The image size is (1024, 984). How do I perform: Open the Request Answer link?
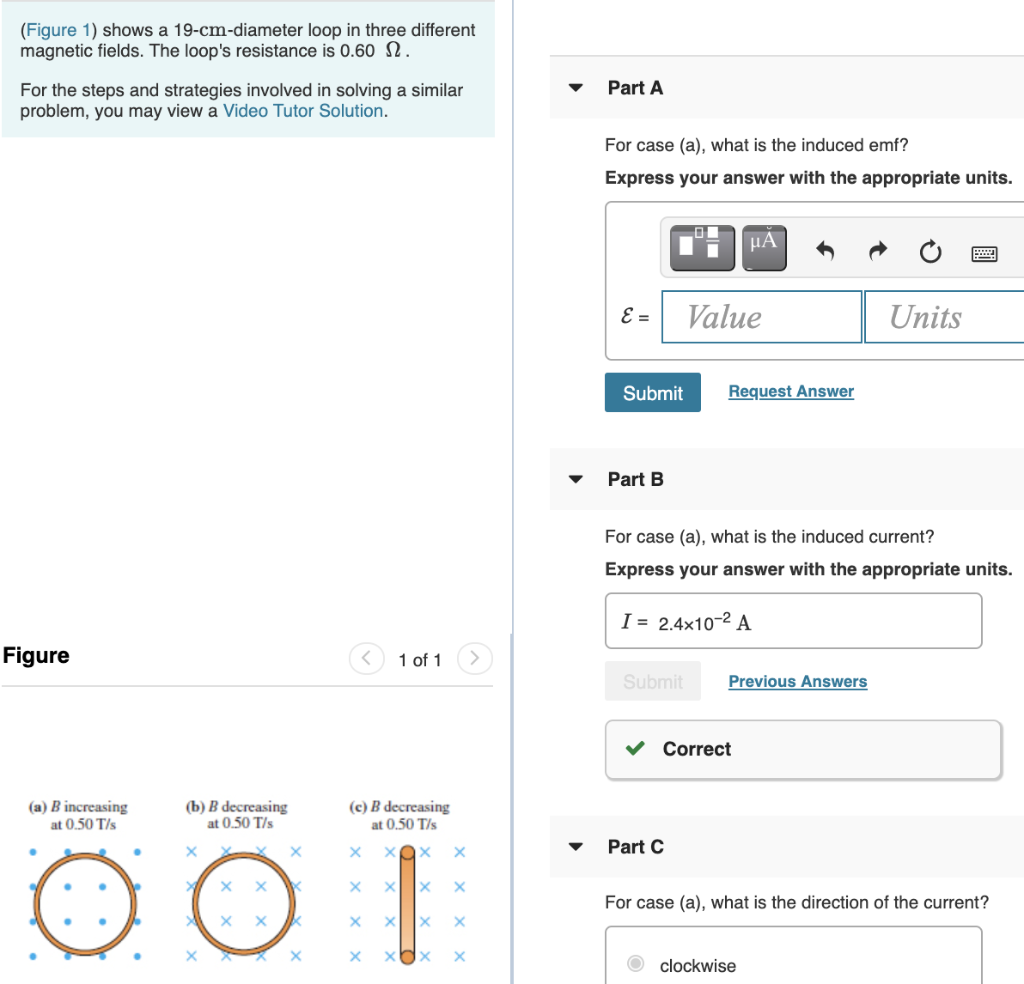[x=791, y=391]
